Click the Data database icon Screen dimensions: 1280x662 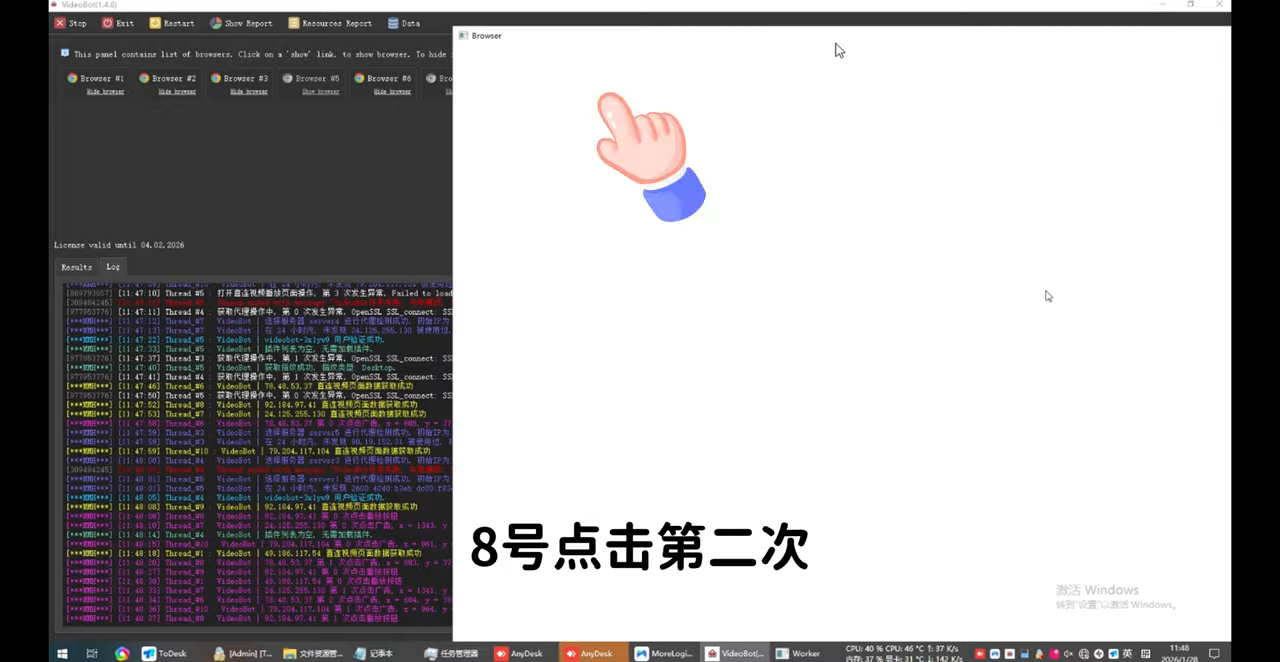pyautogui.click(x=393, y=23)
